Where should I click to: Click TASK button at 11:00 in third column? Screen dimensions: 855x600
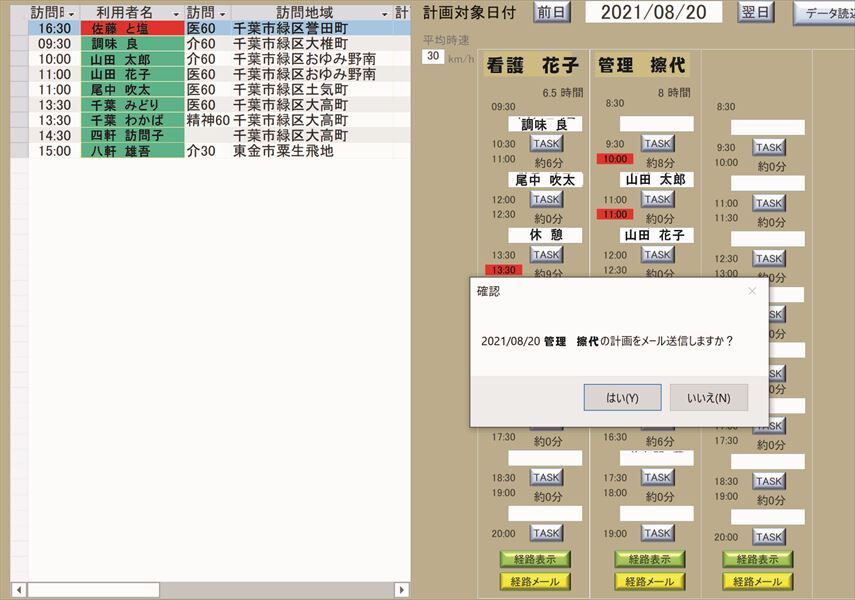769,203
